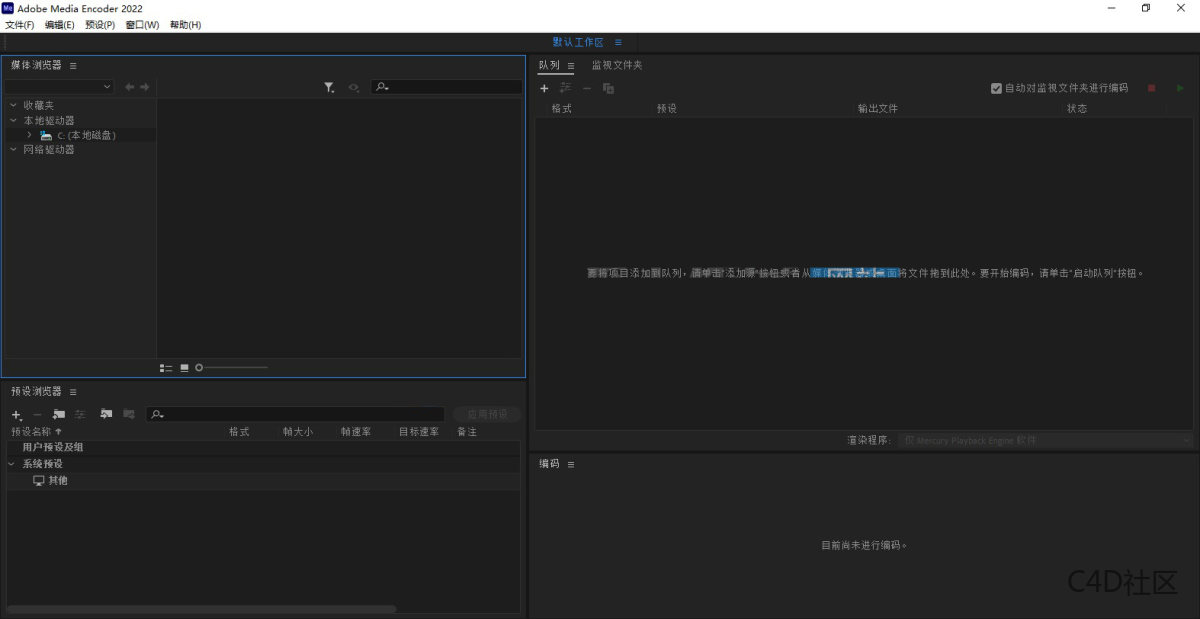
Task: Click the duplicate icon in queue
Action: point(608,88)
